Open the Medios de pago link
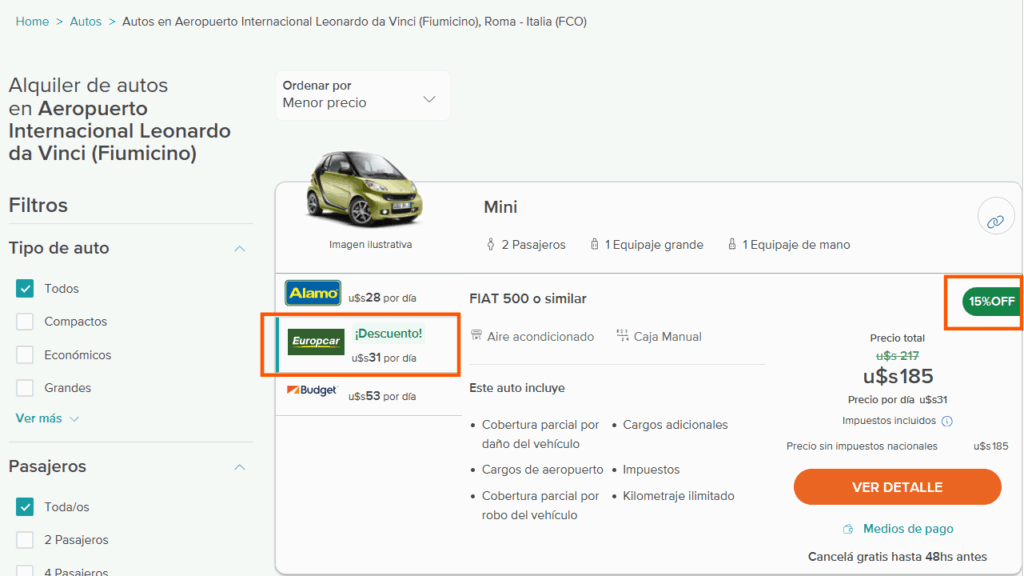The image size is (1024, 576). point(911,528)
